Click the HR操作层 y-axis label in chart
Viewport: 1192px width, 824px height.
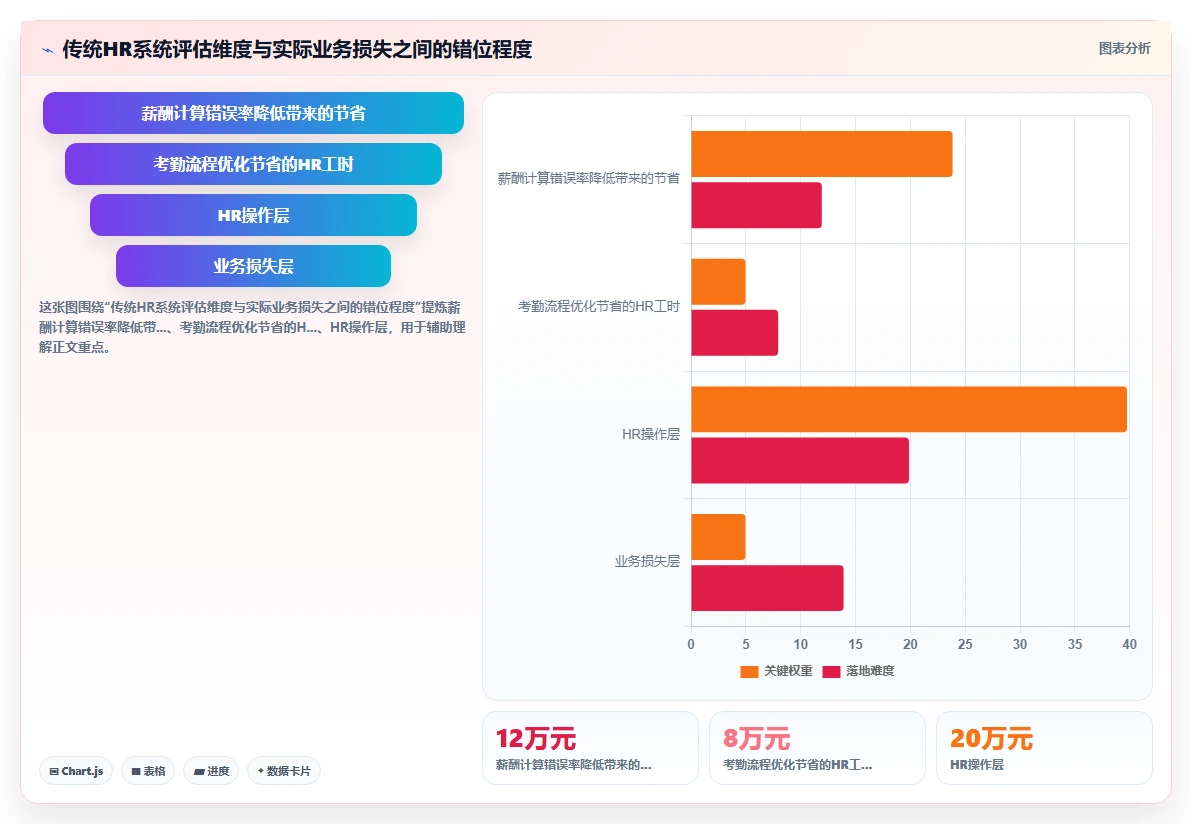pyautogui.click(x=651, y=434)
